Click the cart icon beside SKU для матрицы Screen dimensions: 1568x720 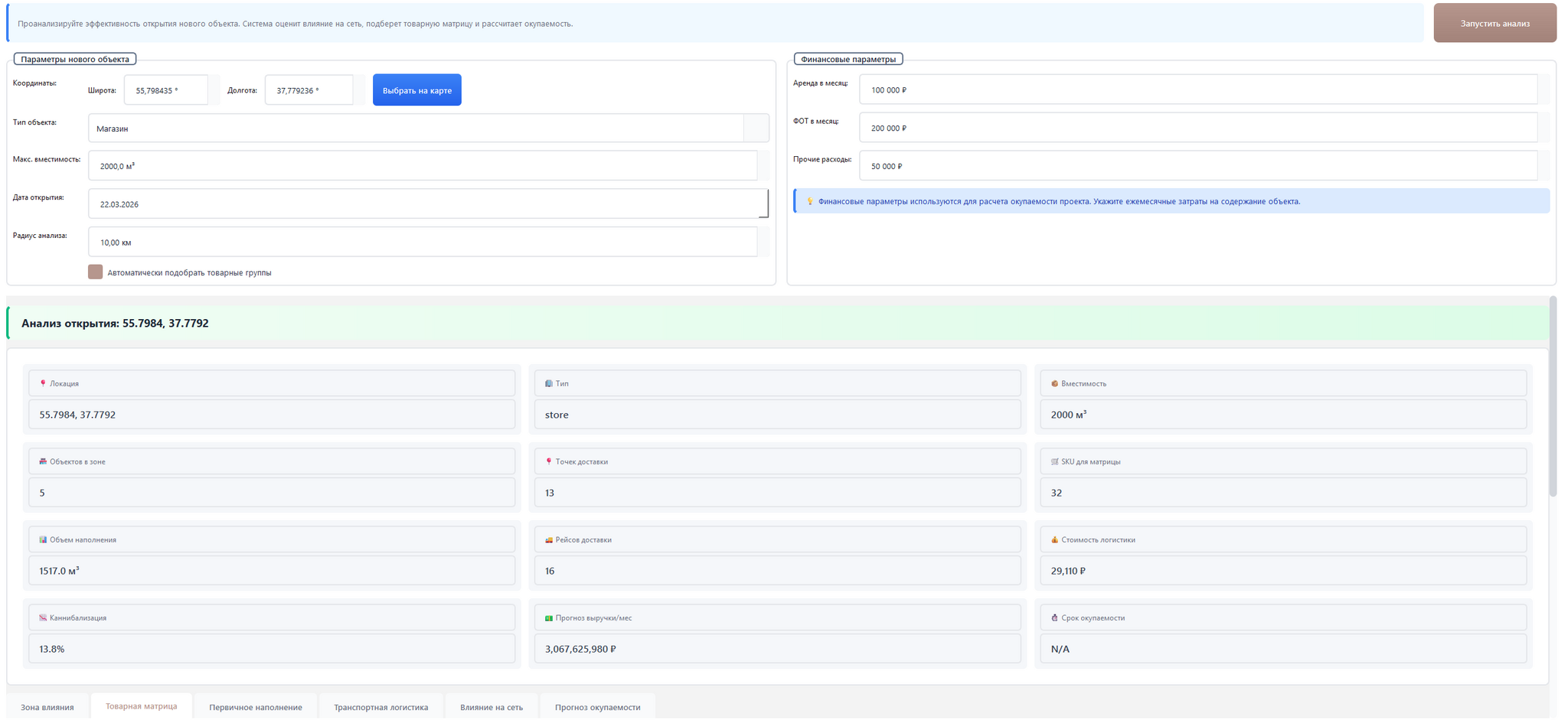click(1054, 461)
